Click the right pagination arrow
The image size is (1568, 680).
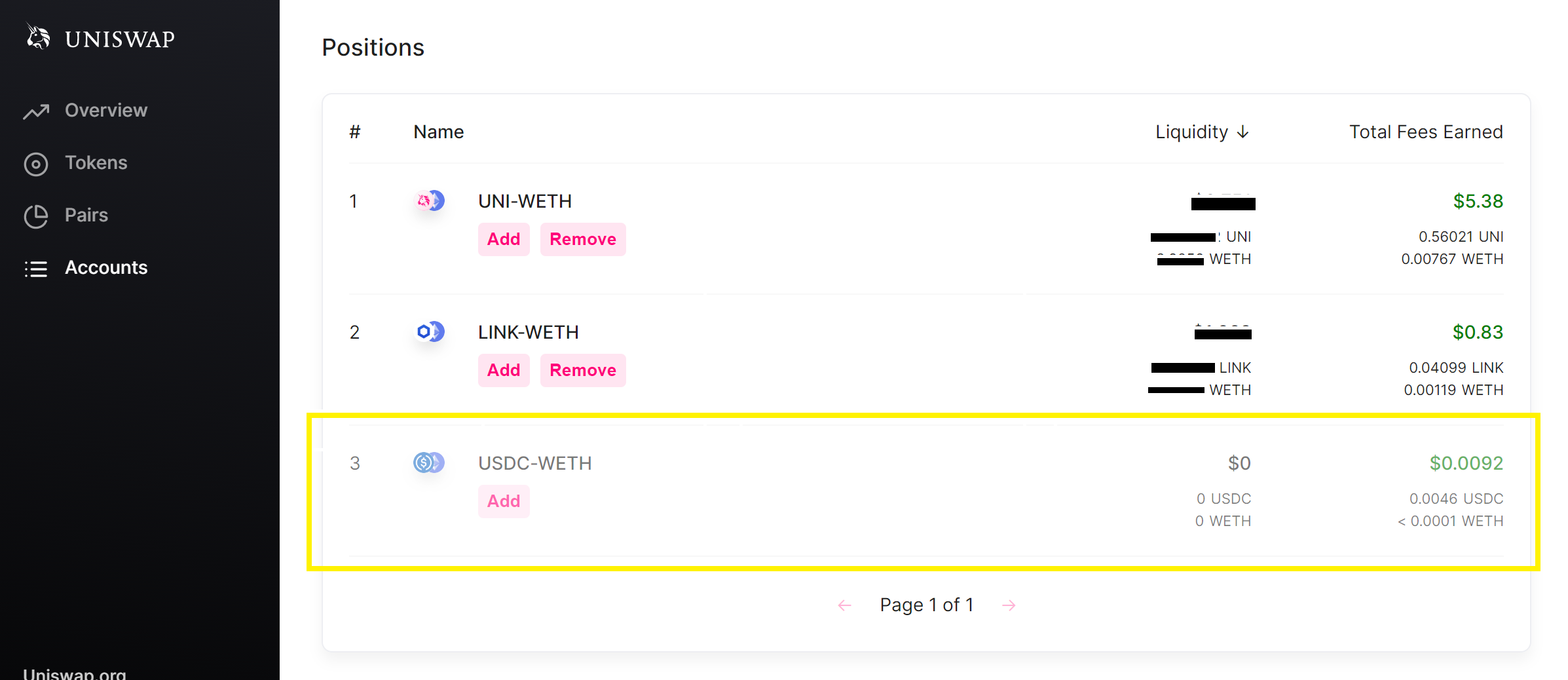1009,605
